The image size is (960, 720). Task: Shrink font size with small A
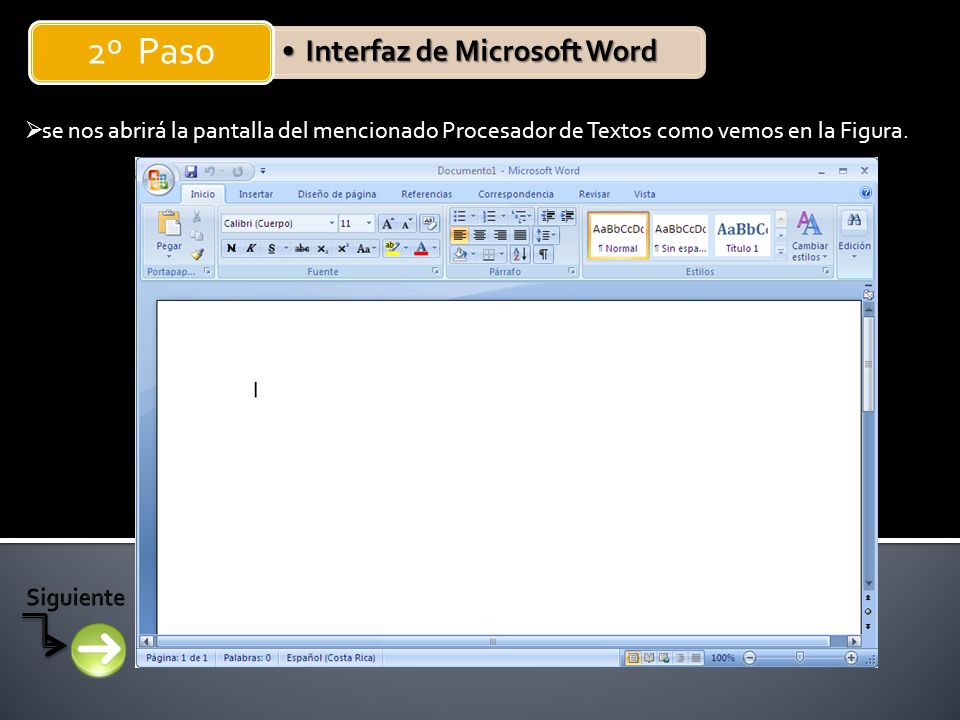[407, 224]
